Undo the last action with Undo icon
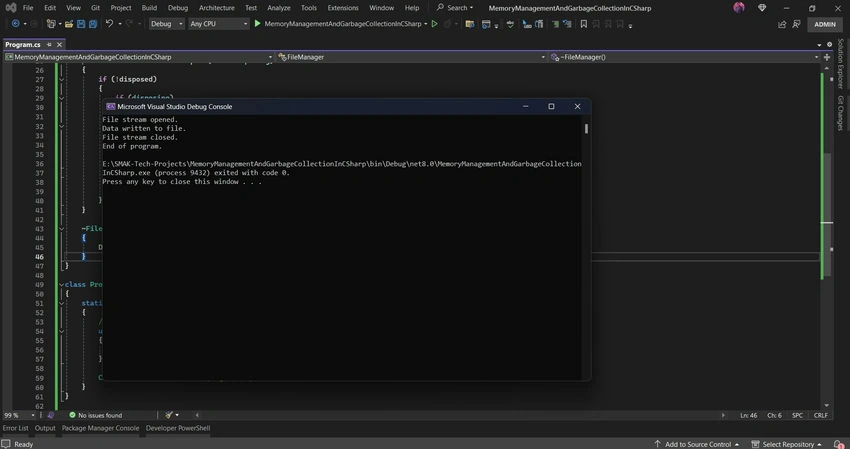This screenshot has height=449, width=850. point(109,24)
